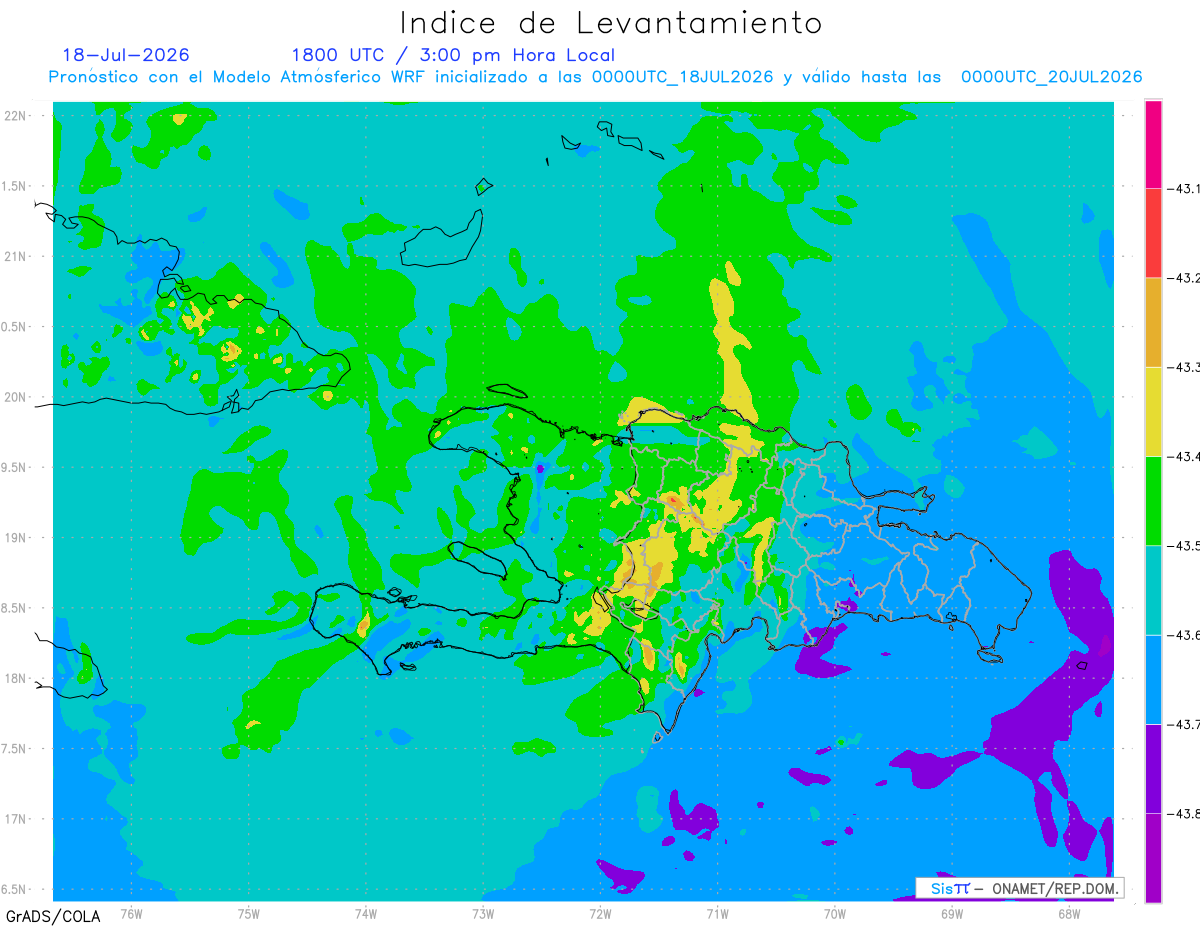Click "1800 UTC / 3:00 pm Hora Local"
This screenshot has height=927, width=1200.
[x=453, y=55]
